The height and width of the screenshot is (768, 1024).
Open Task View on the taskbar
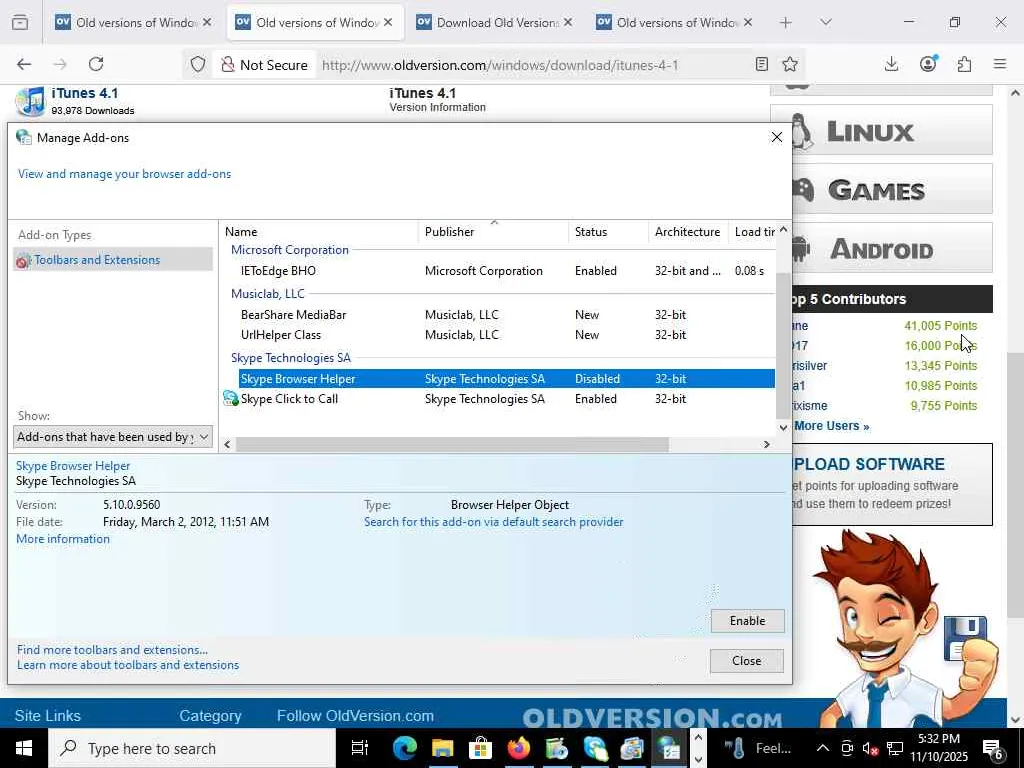360,748
